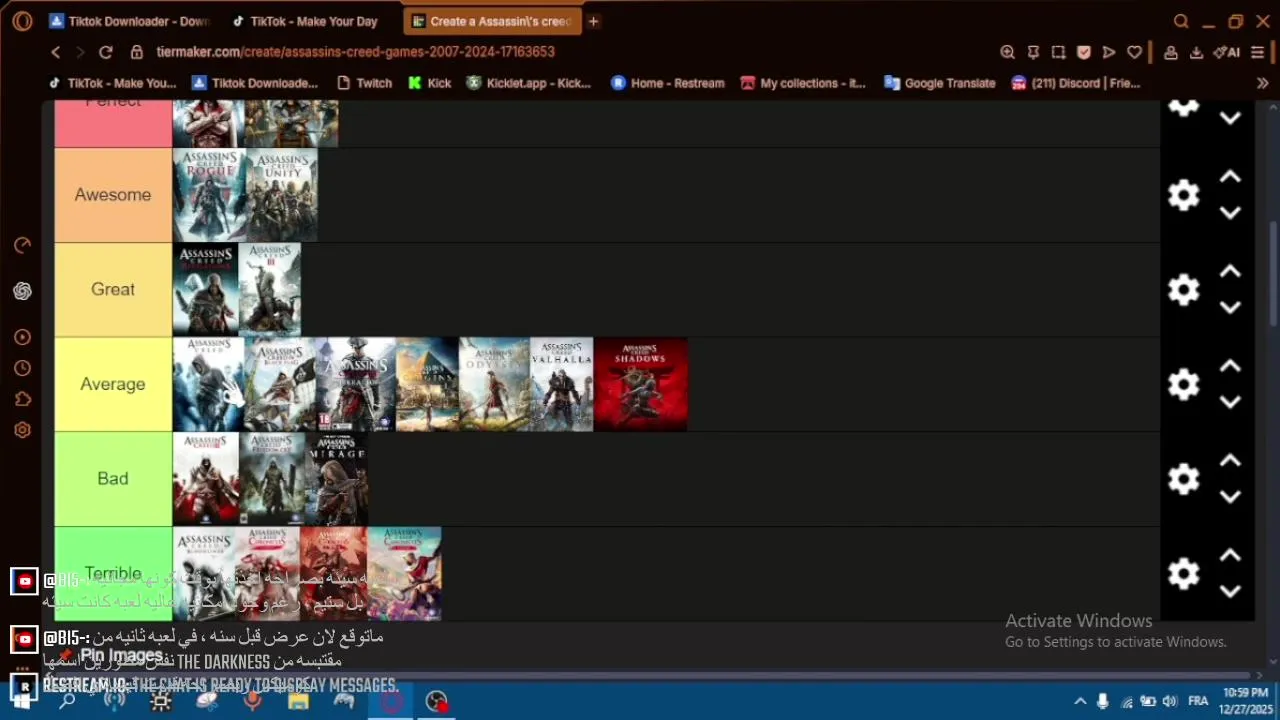Select Assassin's Creed Shadows cover
The height and width of the screenshot is (720, 1280).
(x=640, y=384)
